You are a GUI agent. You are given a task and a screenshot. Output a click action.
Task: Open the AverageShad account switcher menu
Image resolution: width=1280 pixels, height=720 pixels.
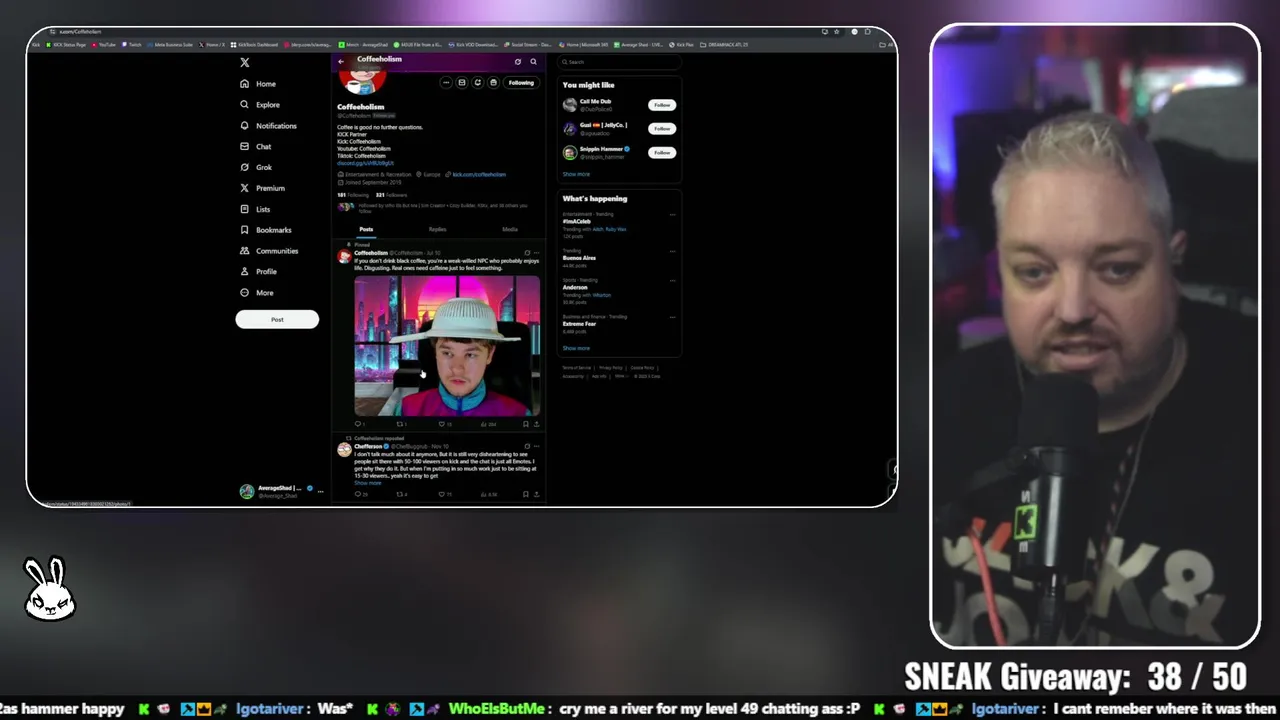(x=281, y=491)
